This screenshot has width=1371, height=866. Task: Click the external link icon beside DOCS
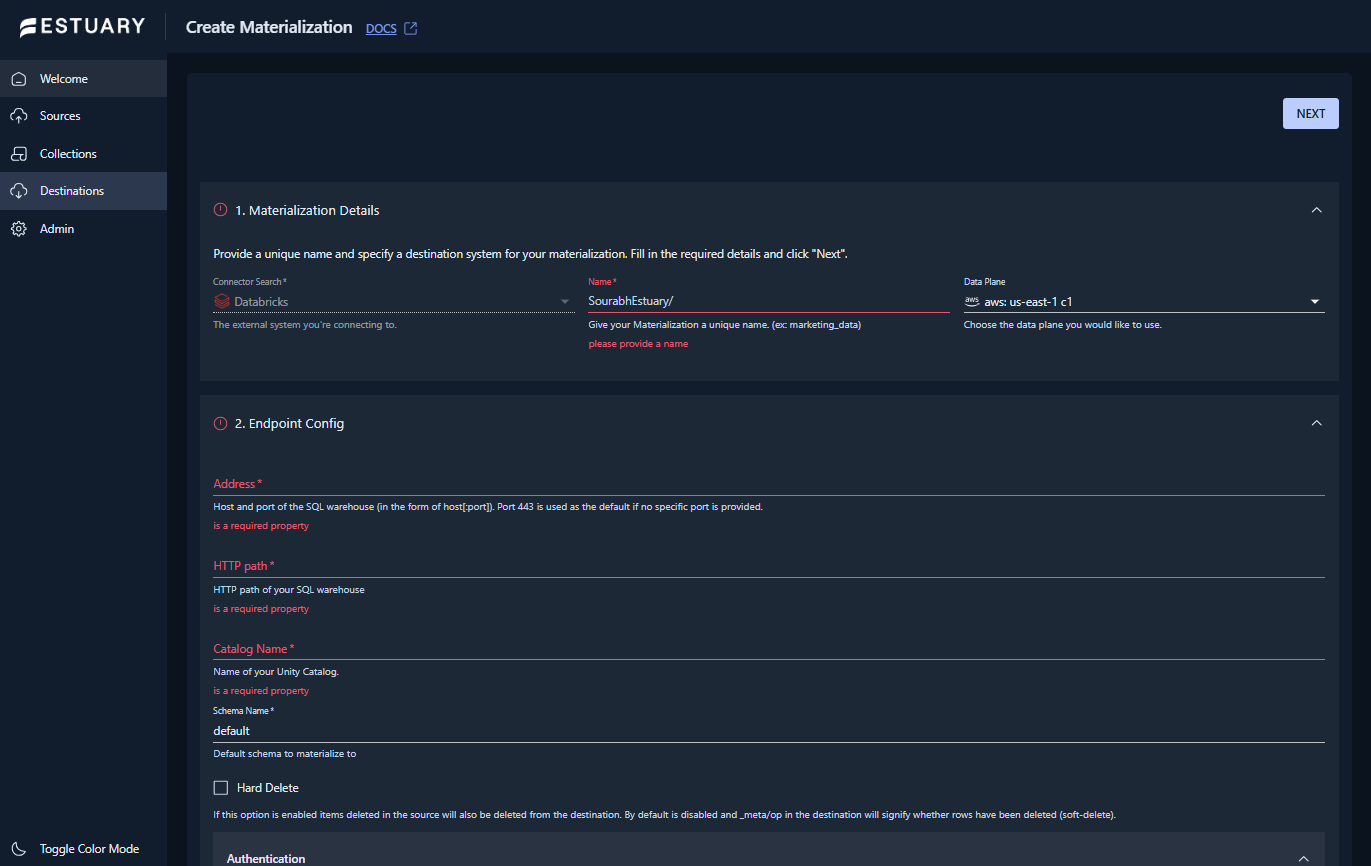[x=410, y=28]
